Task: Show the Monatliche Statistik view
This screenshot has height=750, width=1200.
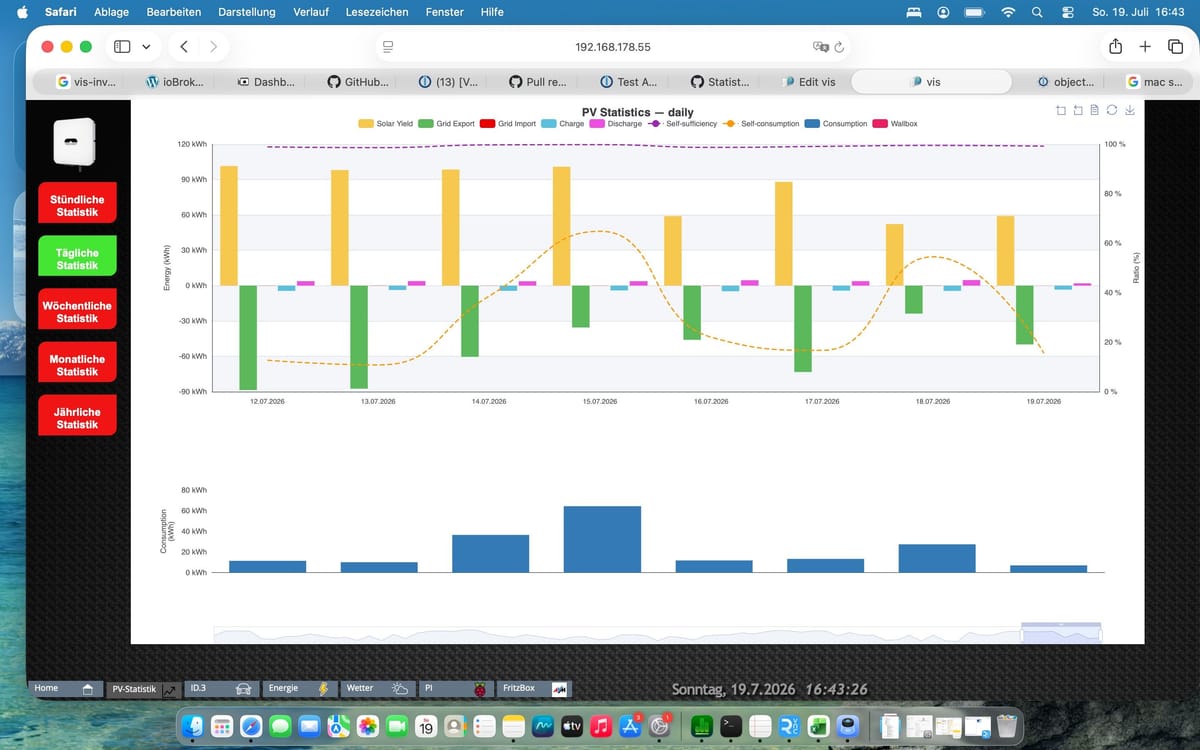Action: click(77, 365)
